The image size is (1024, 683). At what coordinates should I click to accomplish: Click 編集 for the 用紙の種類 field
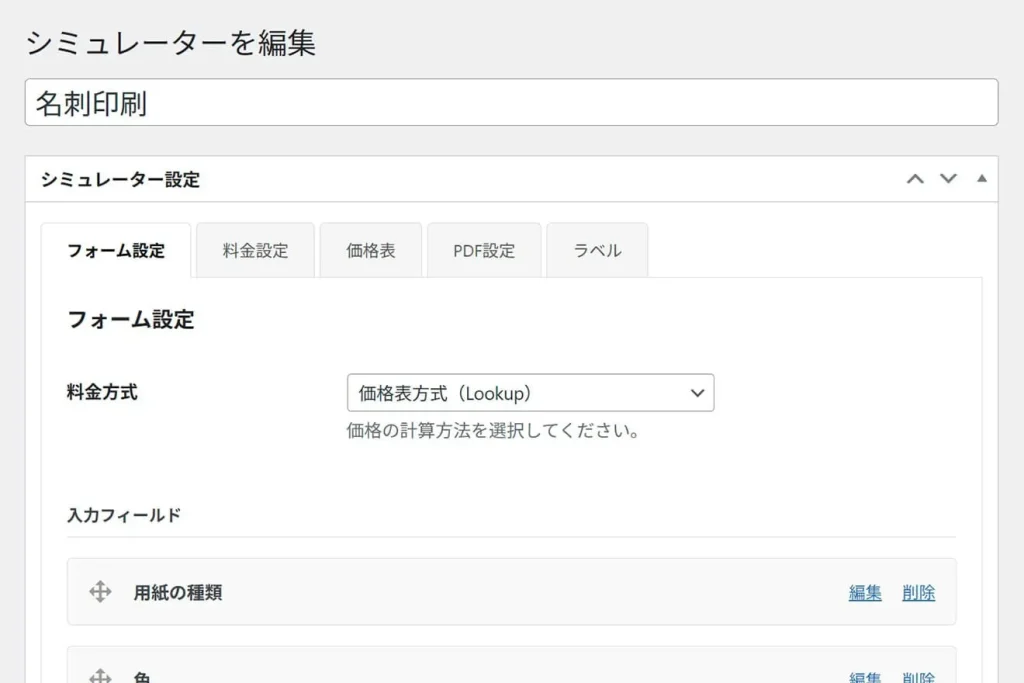click(864, 592)
